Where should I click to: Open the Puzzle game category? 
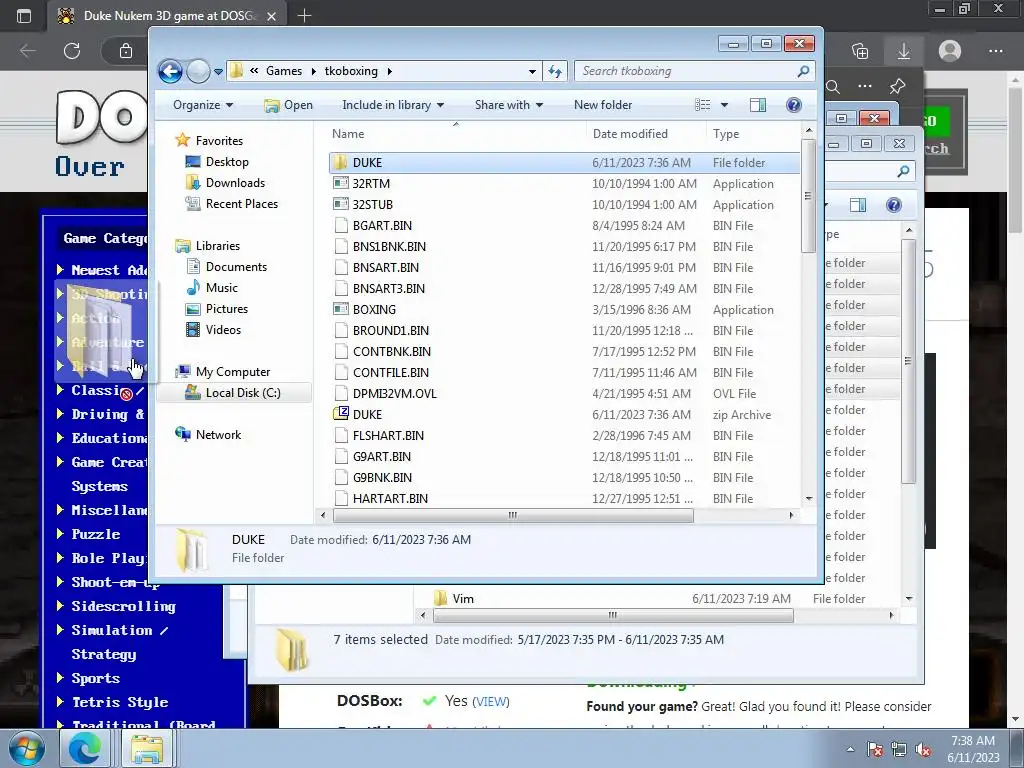96,534
